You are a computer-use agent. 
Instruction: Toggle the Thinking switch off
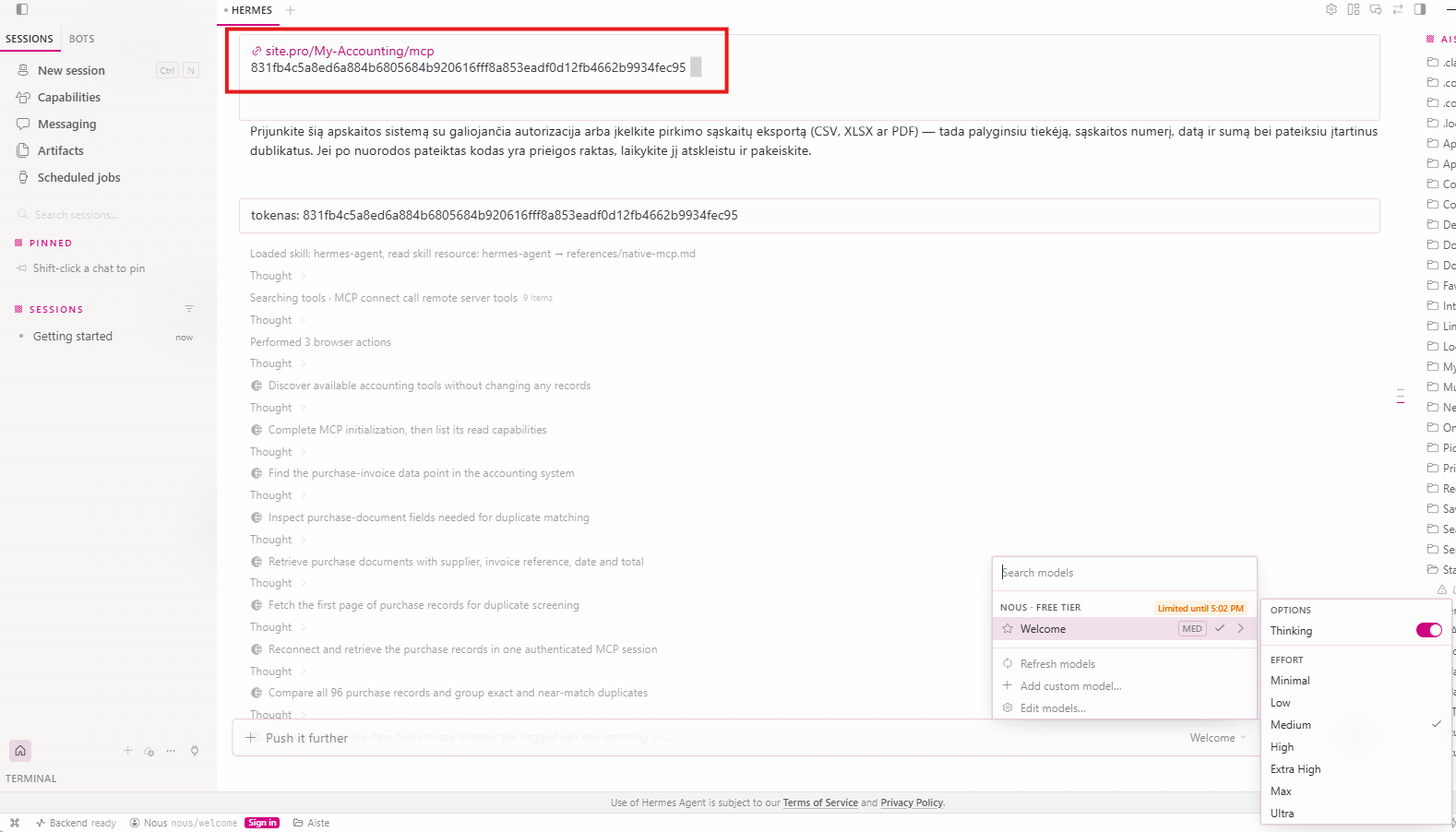pyautogui.click(x=1429, y=630)
